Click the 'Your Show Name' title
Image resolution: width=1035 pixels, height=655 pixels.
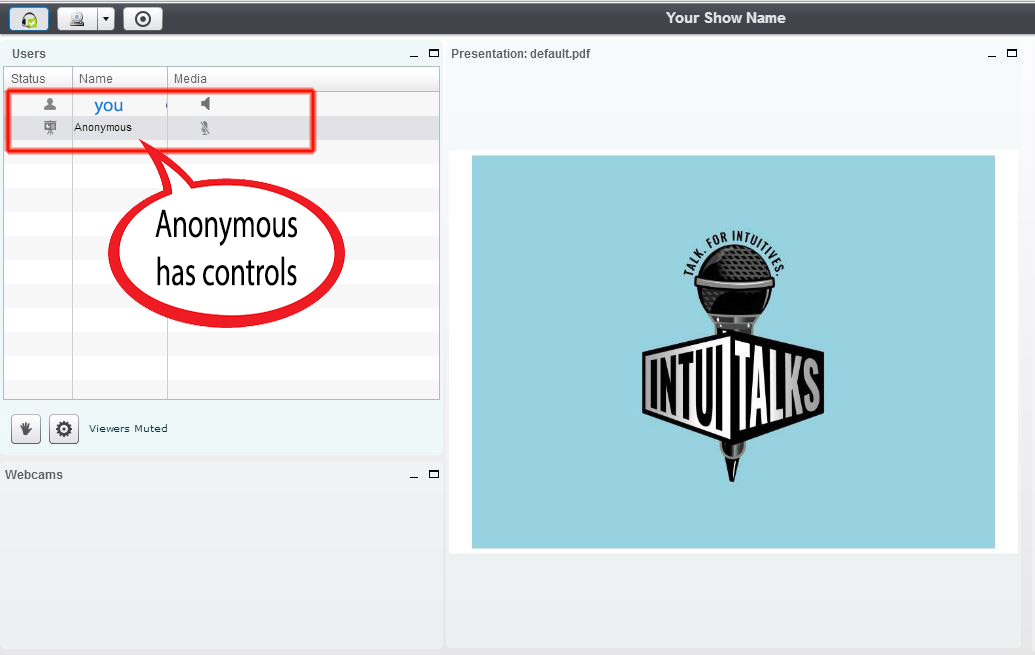coord(725,18)
